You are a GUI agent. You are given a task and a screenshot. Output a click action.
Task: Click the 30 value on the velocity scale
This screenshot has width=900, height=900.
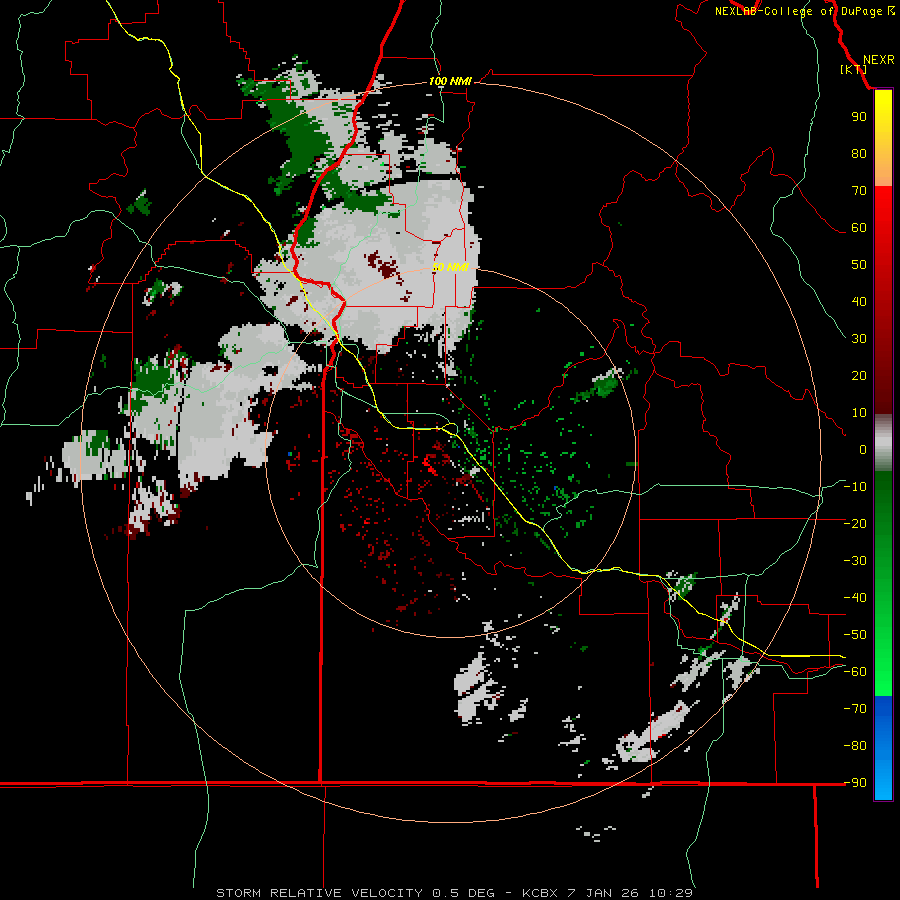point(859,339)
